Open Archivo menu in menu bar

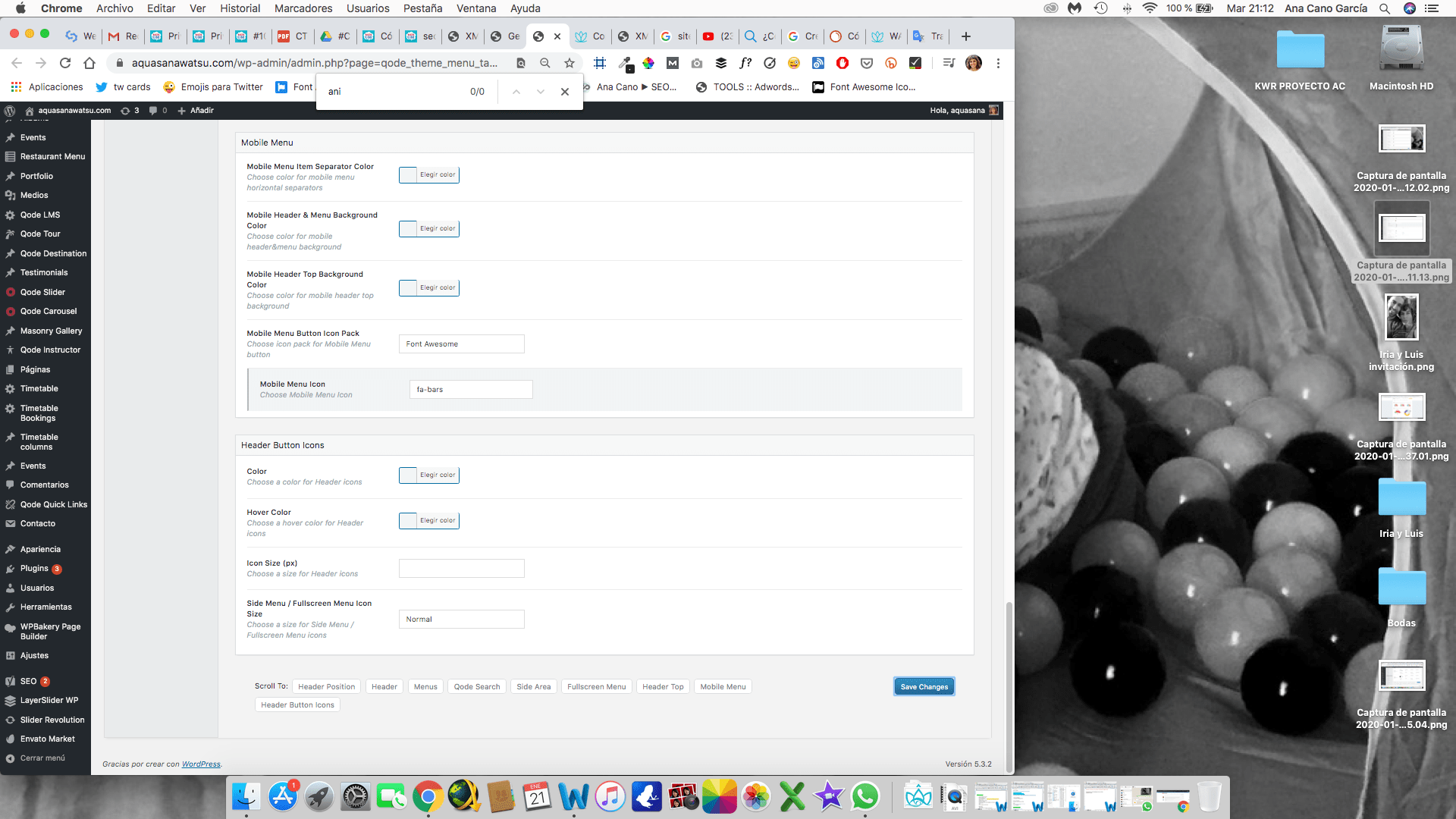click(x=115, y=8)
